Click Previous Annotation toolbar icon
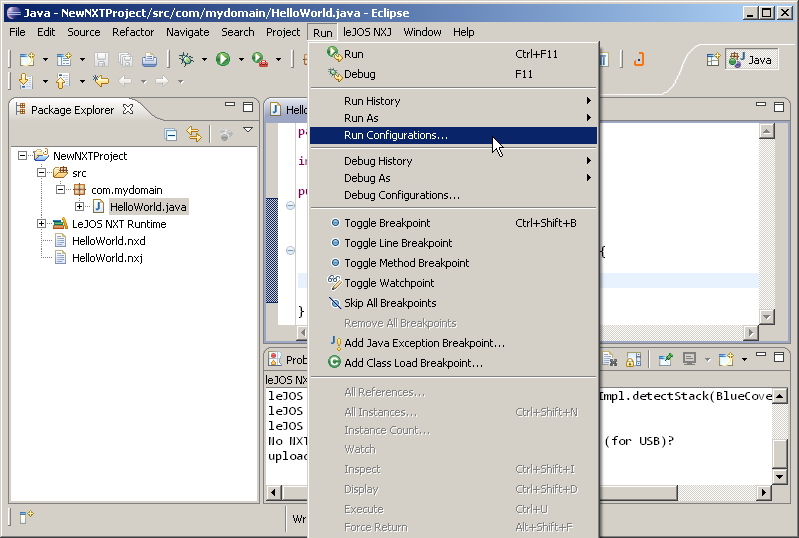Image resolution: width=799 pixels, height=538 pixels. [63, 81]
